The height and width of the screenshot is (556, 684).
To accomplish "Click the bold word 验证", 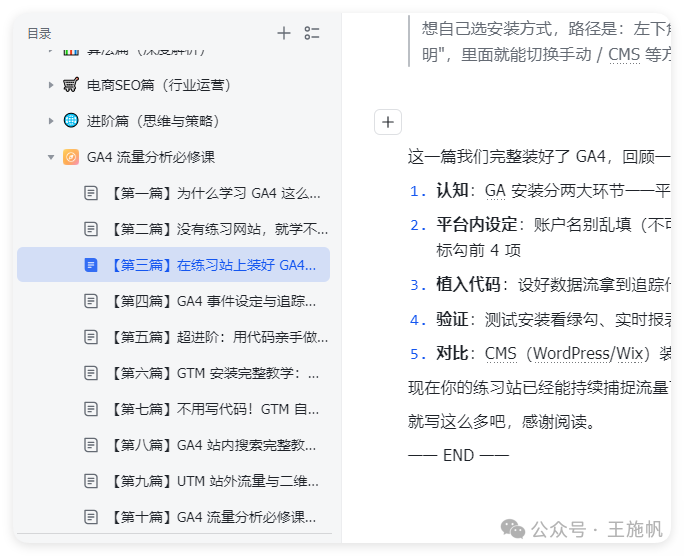I will [452, 319].
